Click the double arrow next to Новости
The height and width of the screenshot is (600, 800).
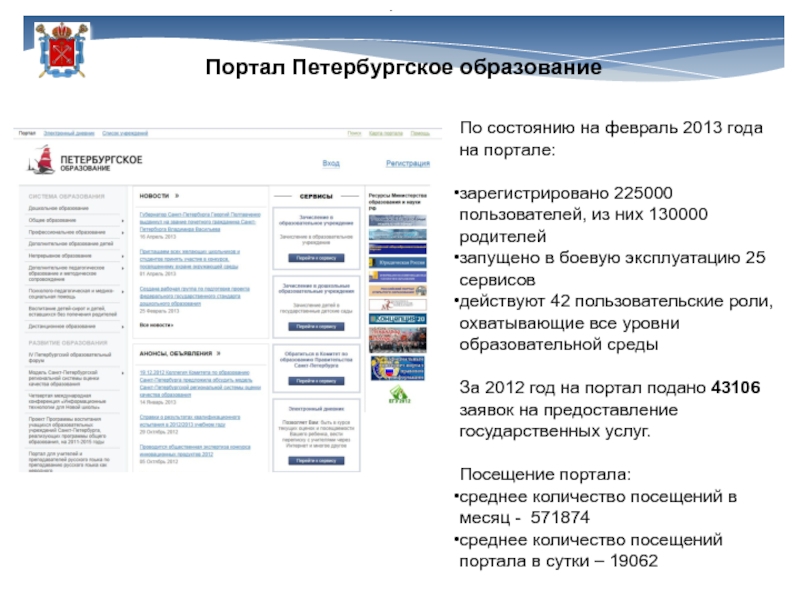177,196
